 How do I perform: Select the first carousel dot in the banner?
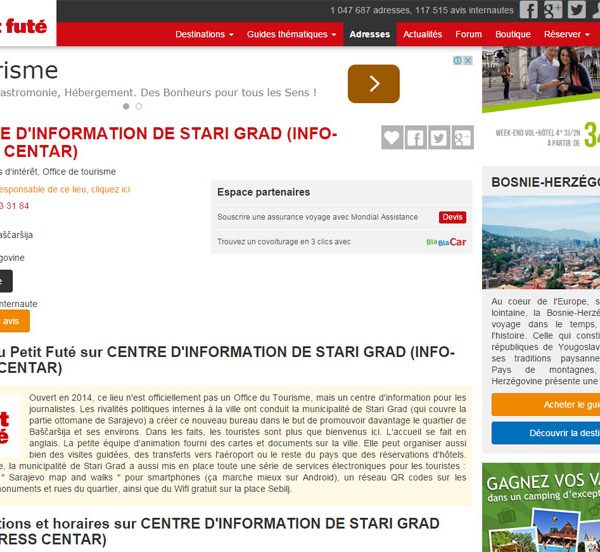pos(126,106)
